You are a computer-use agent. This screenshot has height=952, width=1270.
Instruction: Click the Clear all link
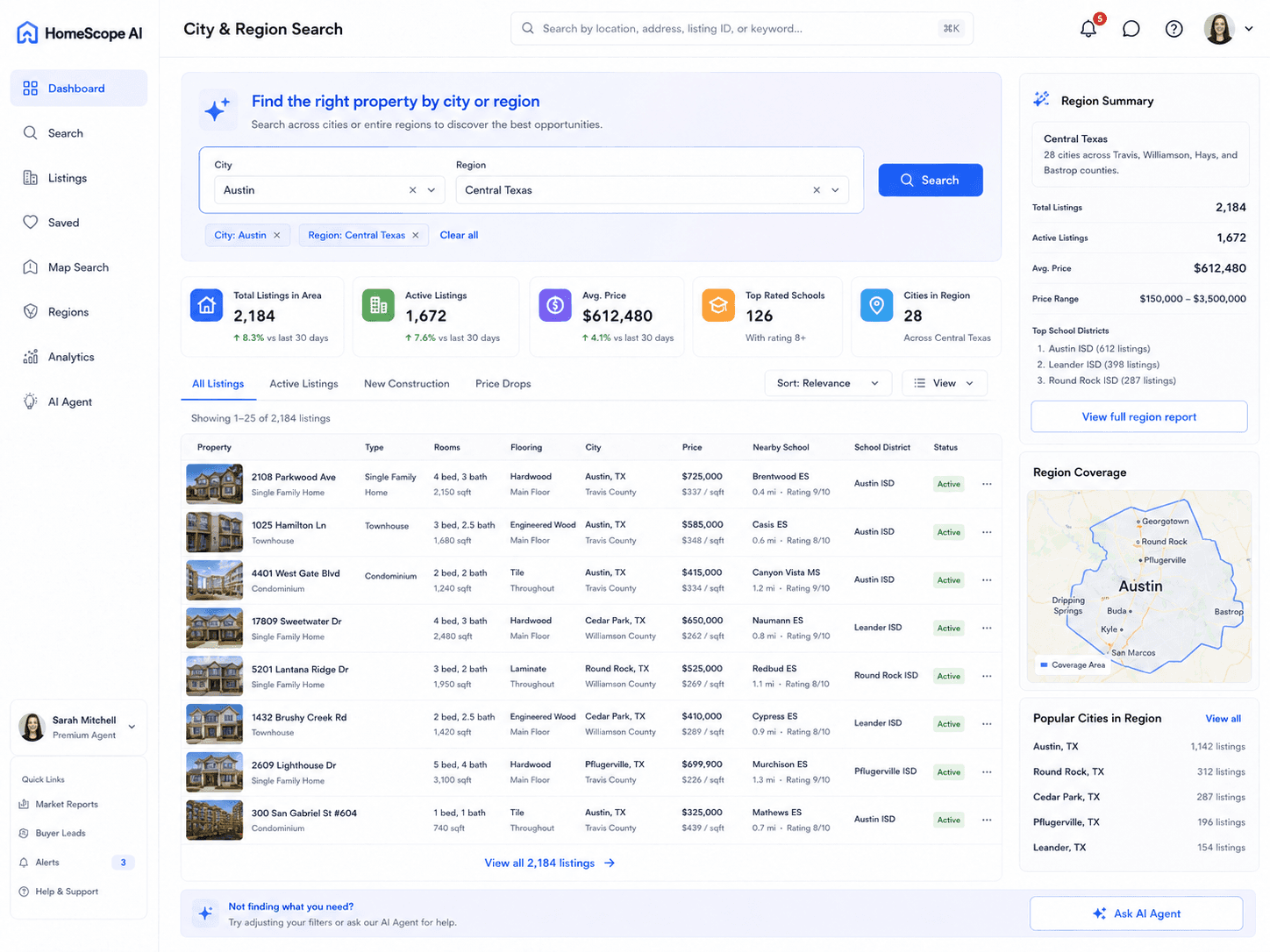459,235
